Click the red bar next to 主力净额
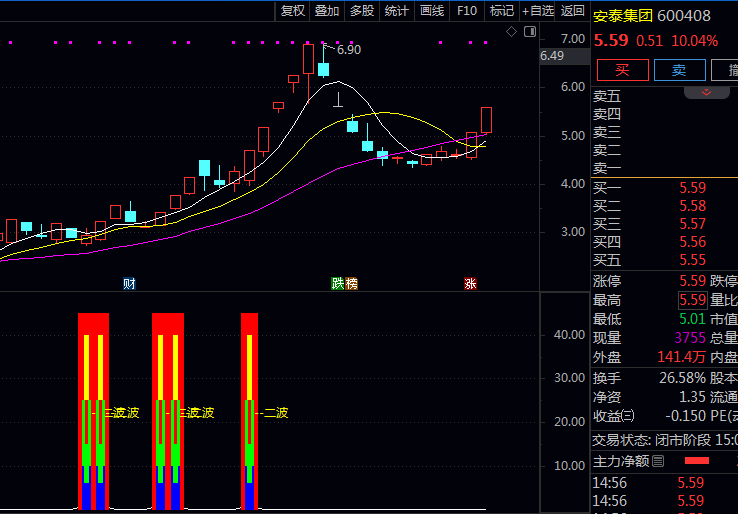Viewport: 738px width, 514px height. tap(696, 461)
